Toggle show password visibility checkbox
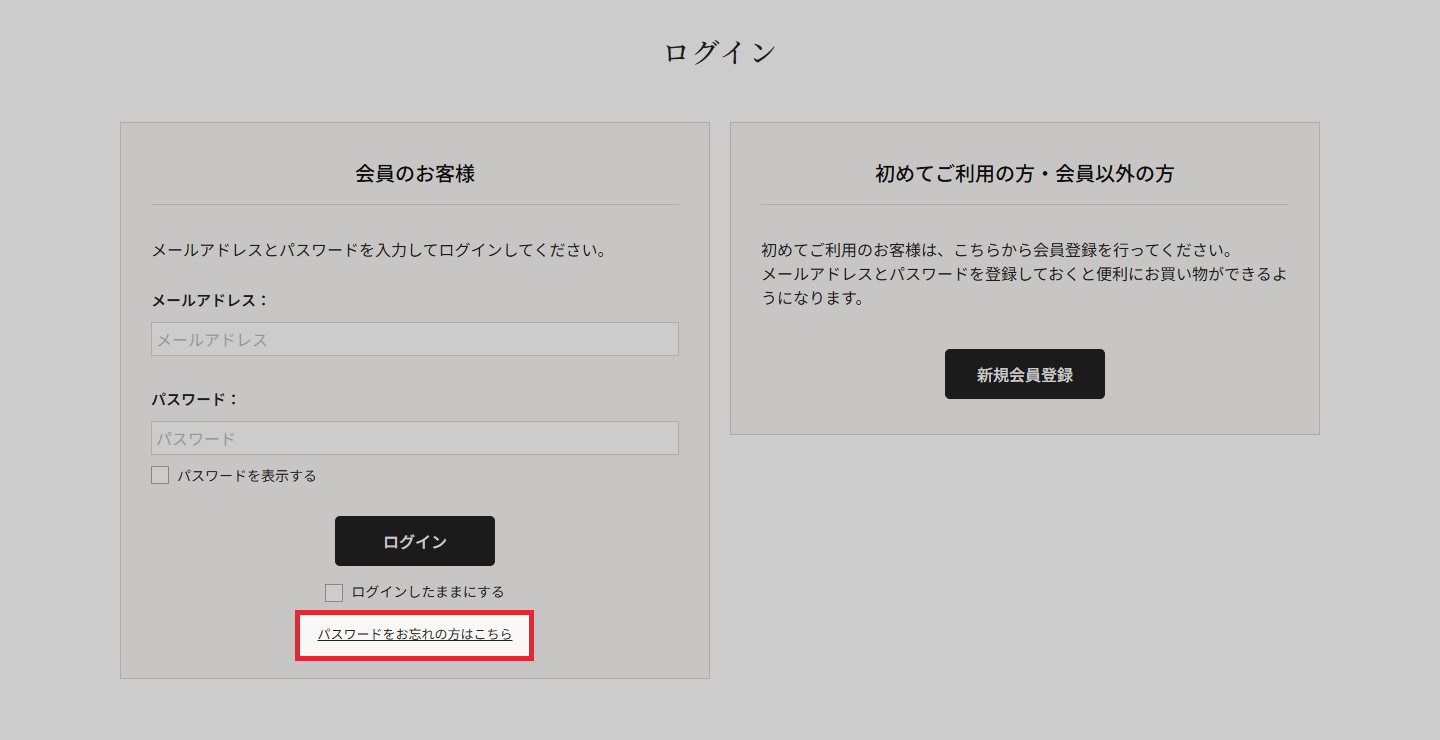The image size is (1440, 740). pyautogui.click(x=159, y=474)
